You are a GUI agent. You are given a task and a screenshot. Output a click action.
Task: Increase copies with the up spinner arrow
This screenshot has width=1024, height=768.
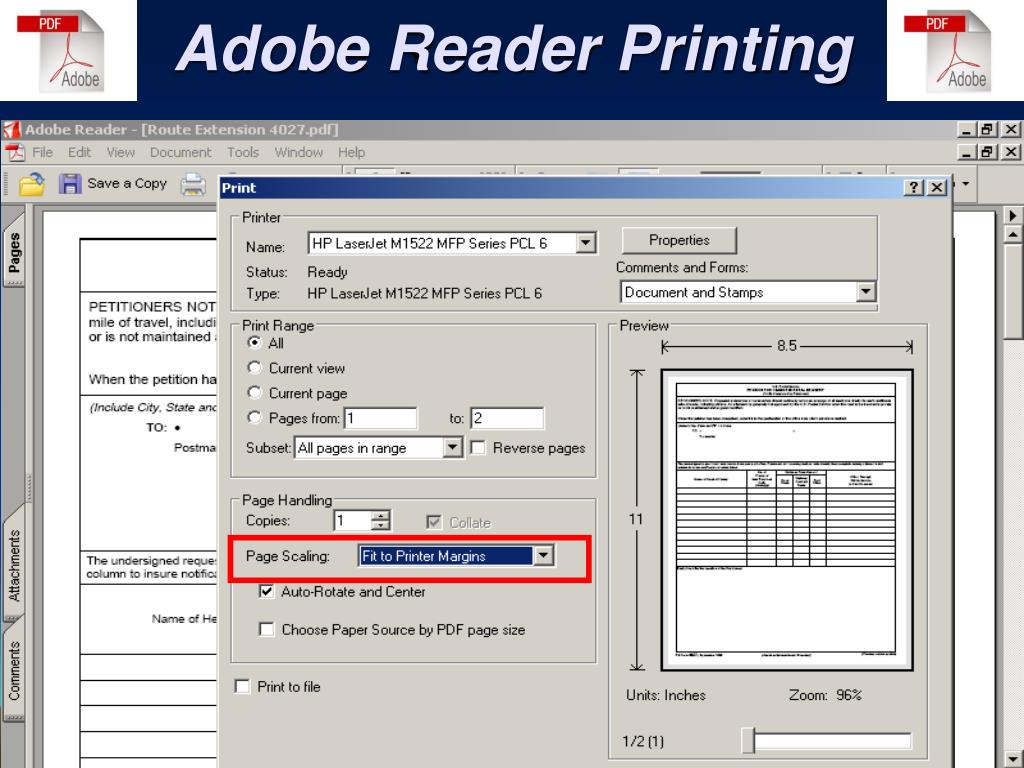381,516
